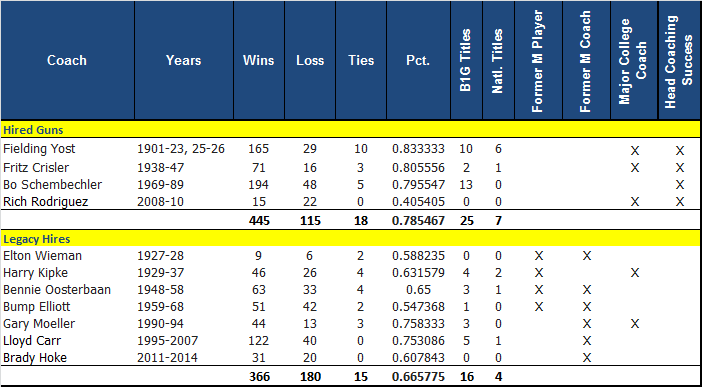Screen dimensions: 702x387
Task: Click Bo Schembechler's Head Coaching Success X
Action: 680,185
